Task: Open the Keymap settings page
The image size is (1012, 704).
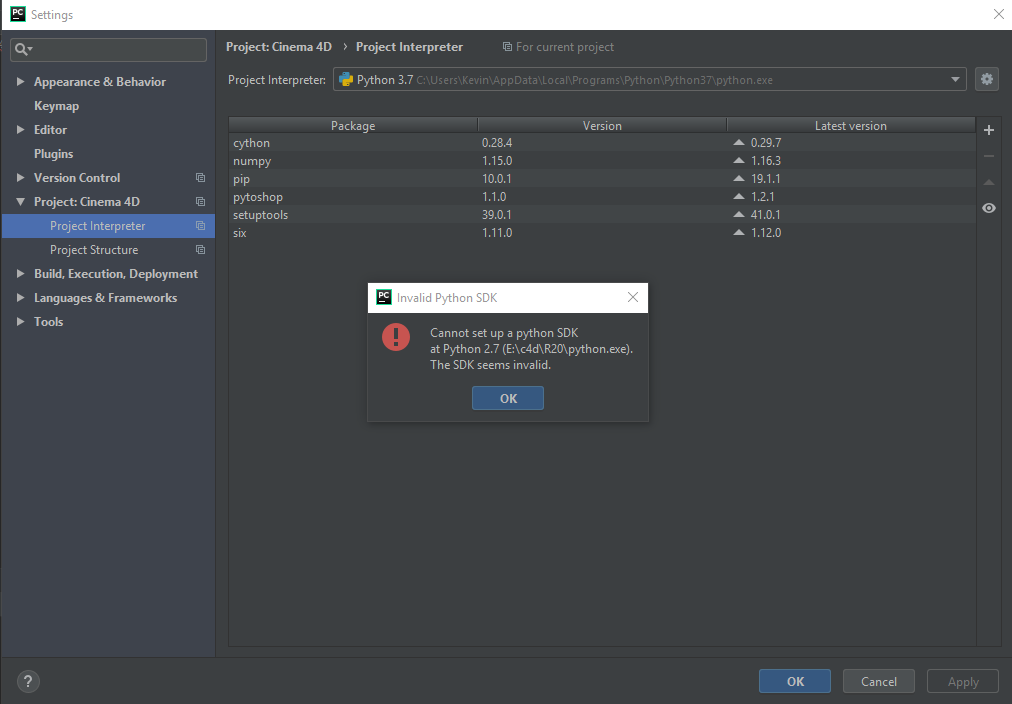Action: pyautogui.click(x=56, y=106)
